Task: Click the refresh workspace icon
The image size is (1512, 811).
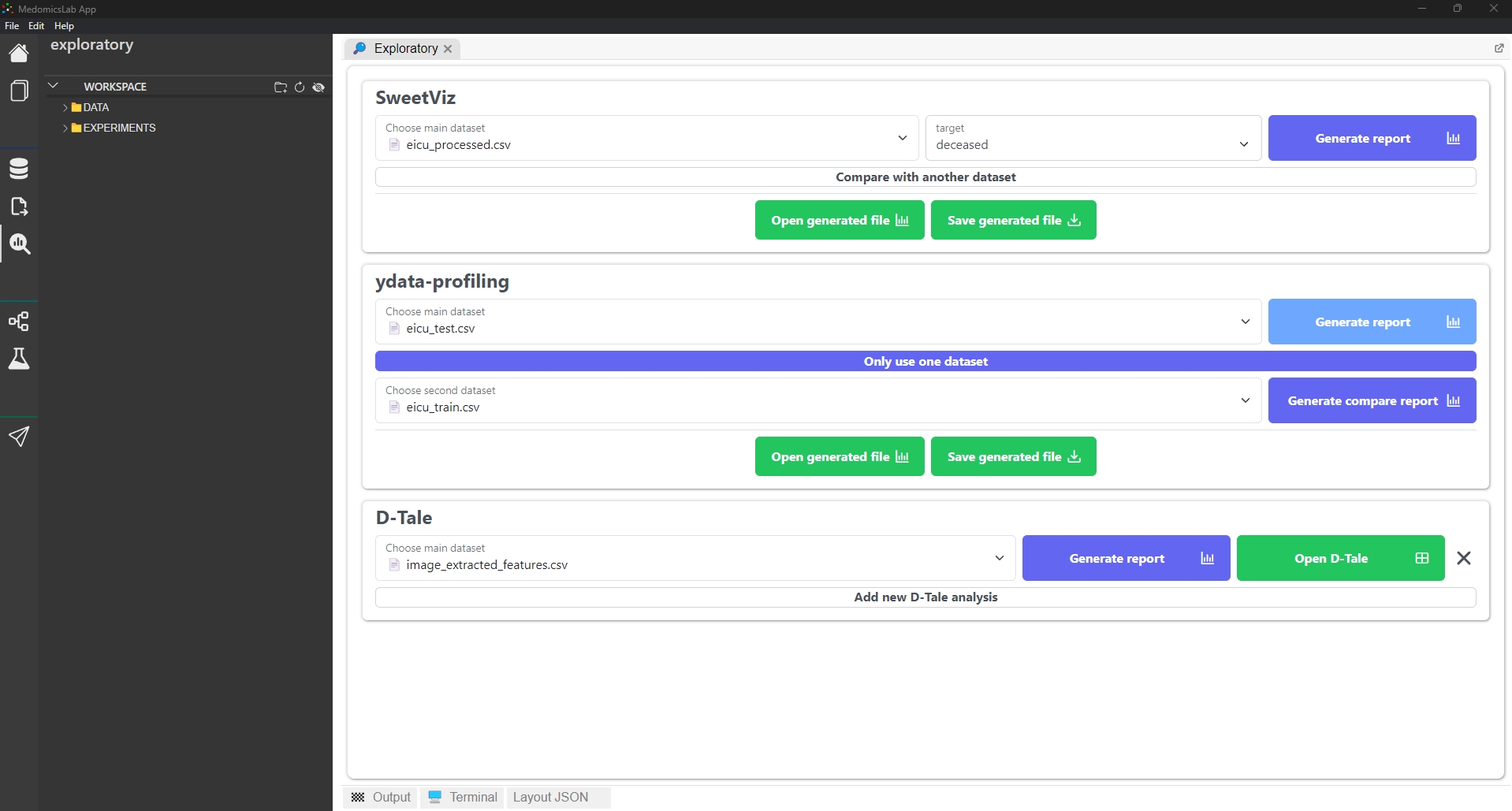Action: click(x=300, y=87)
